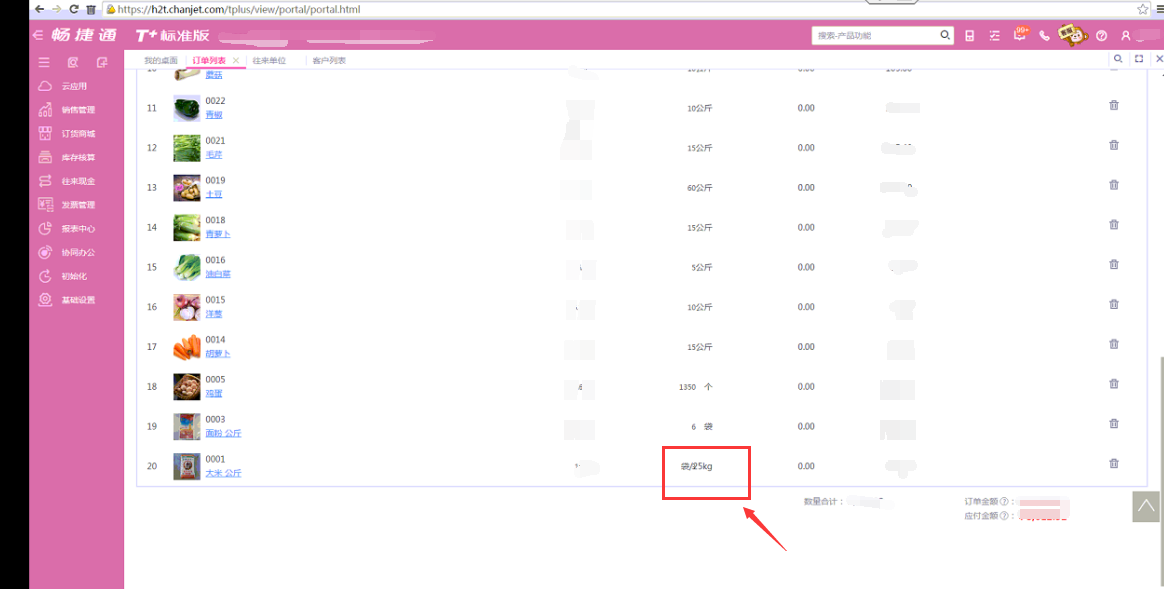
Task: Open the 青萝卜 product link
Action: [218, 234]
